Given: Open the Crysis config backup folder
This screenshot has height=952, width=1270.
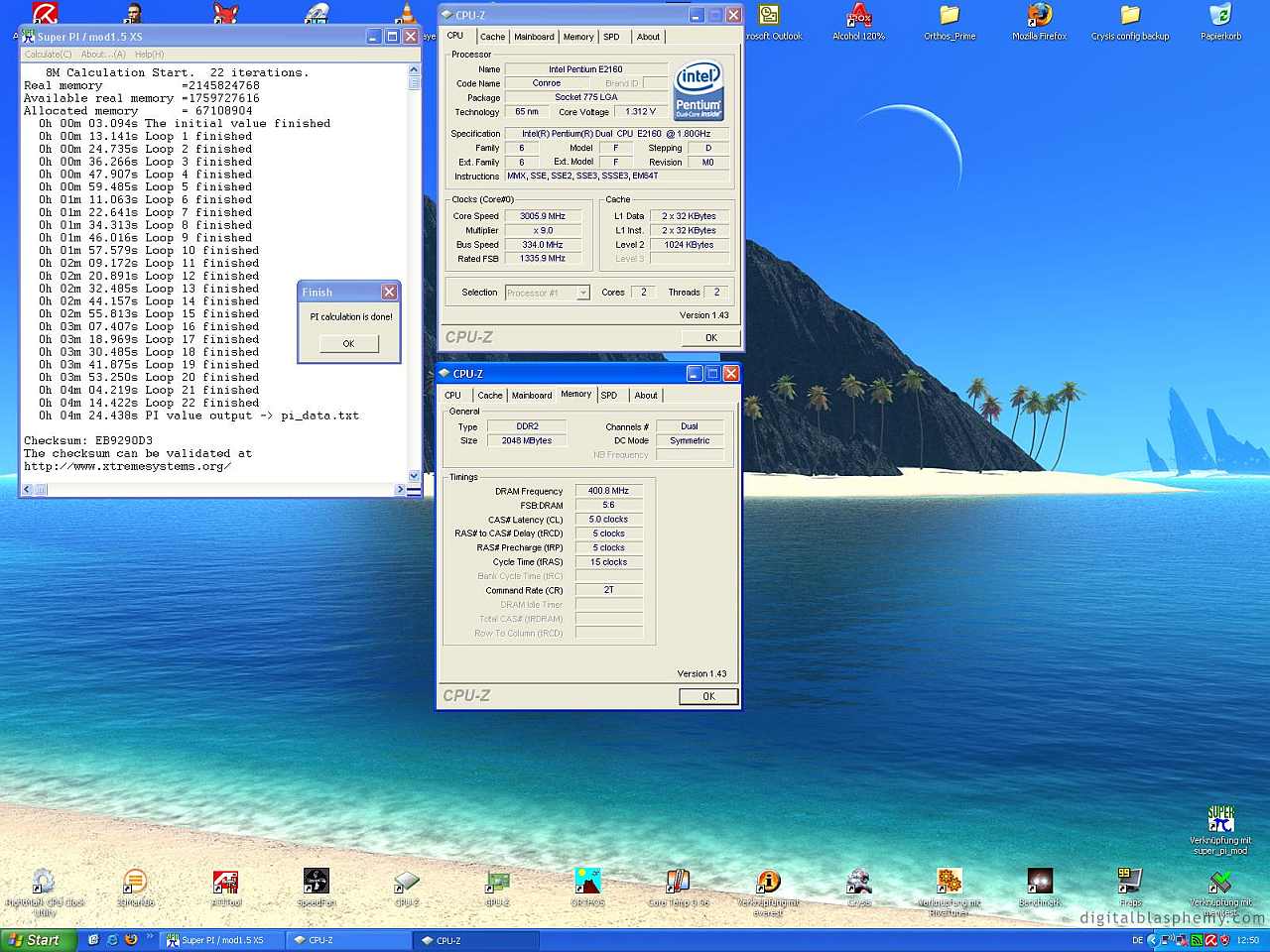Looking at the screenshot, I should click(1130, 17).
